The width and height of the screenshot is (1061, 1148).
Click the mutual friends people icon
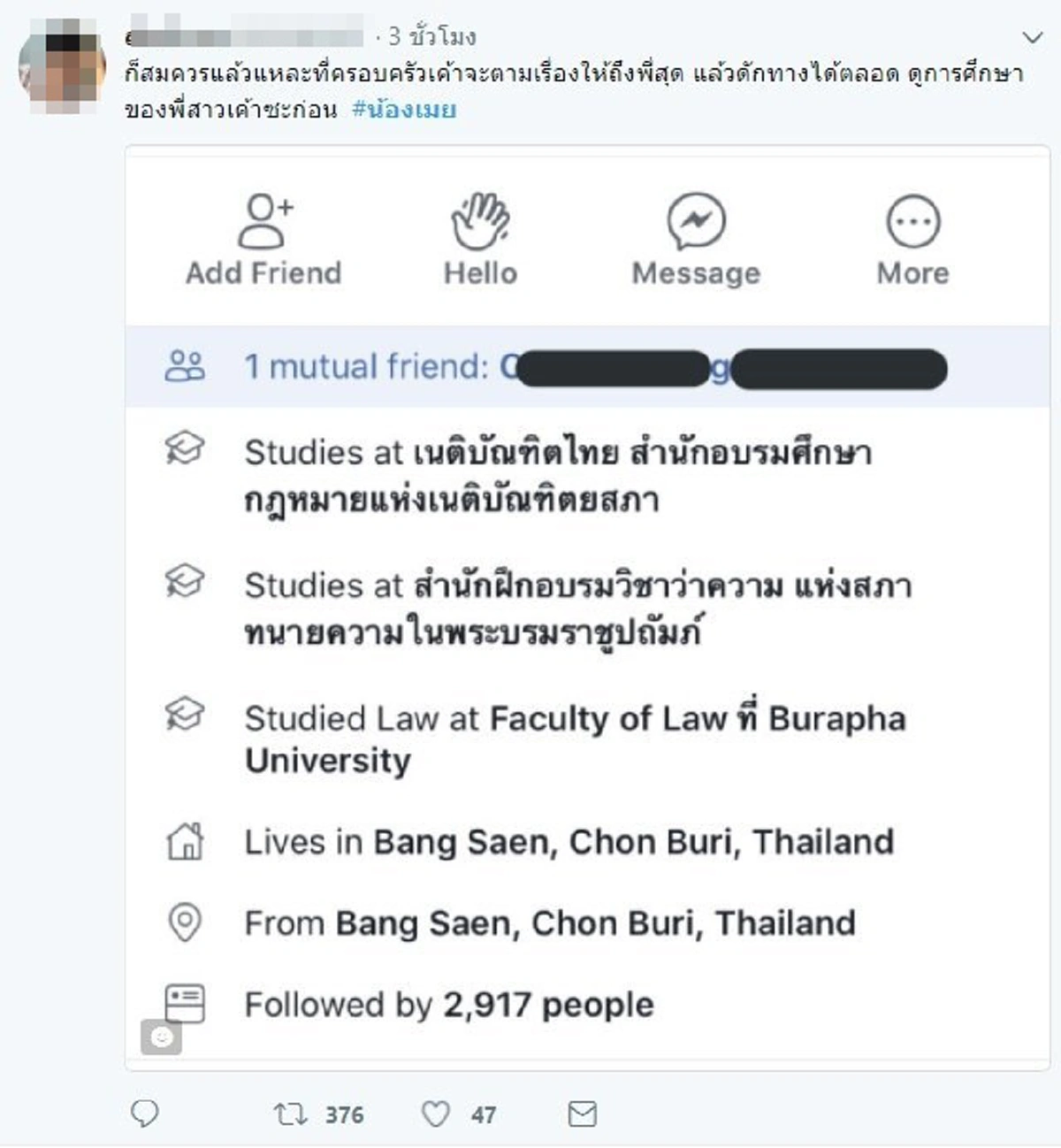tap(187, 364)
